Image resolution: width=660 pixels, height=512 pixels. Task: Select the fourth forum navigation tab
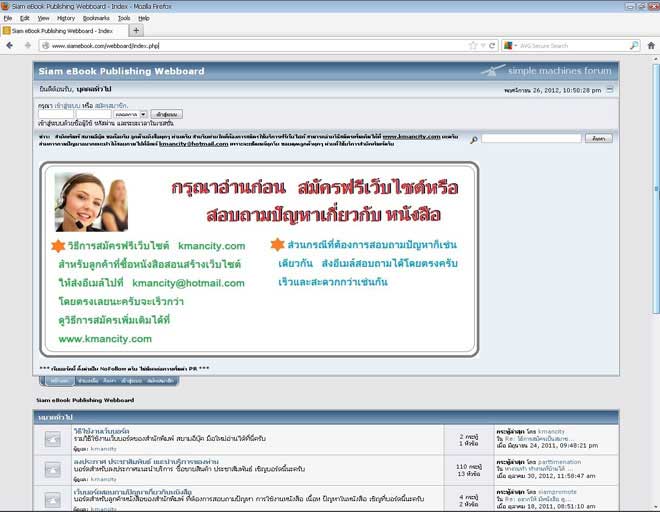(131, 381)
